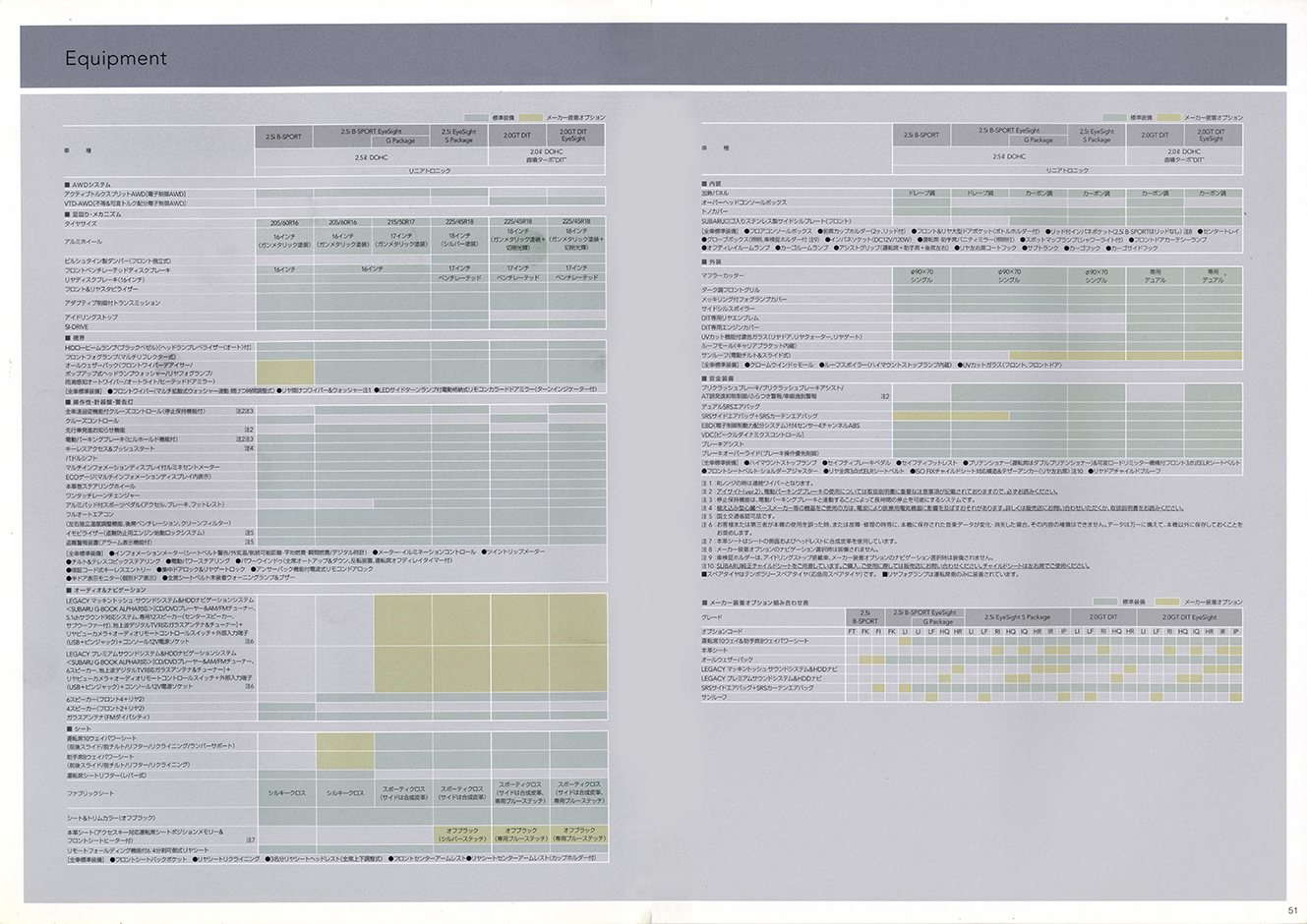1307x924 pixels.
Task: Click the "アルミホイール" row label
Action: point(83,241)
